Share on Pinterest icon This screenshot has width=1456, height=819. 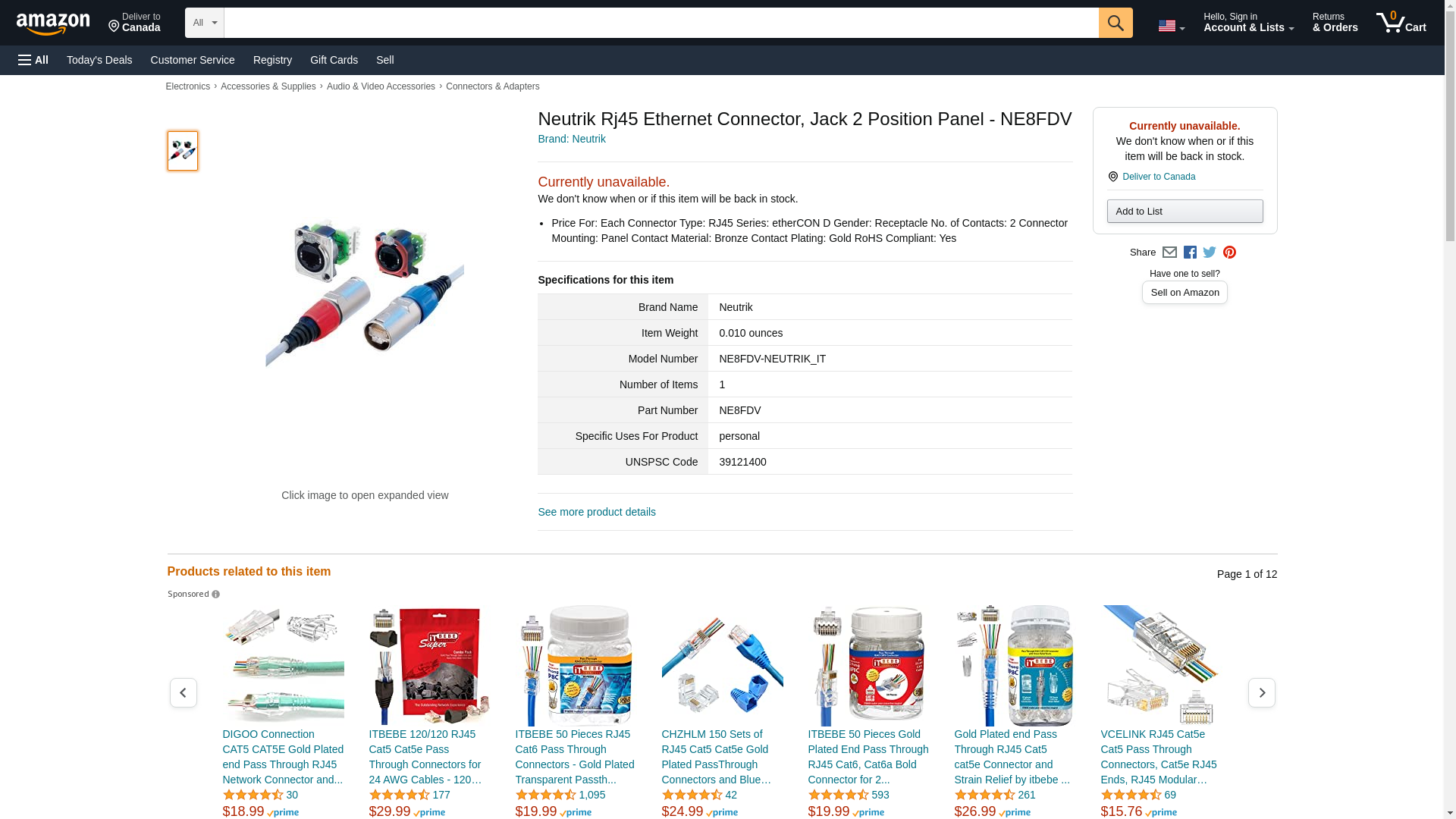1229,253
